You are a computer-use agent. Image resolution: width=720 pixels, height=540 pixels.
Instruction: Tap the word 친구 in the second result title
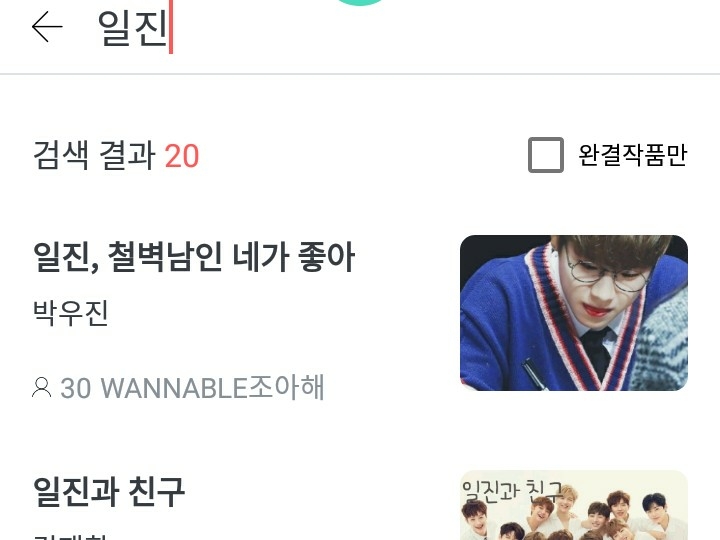point(157,491)
